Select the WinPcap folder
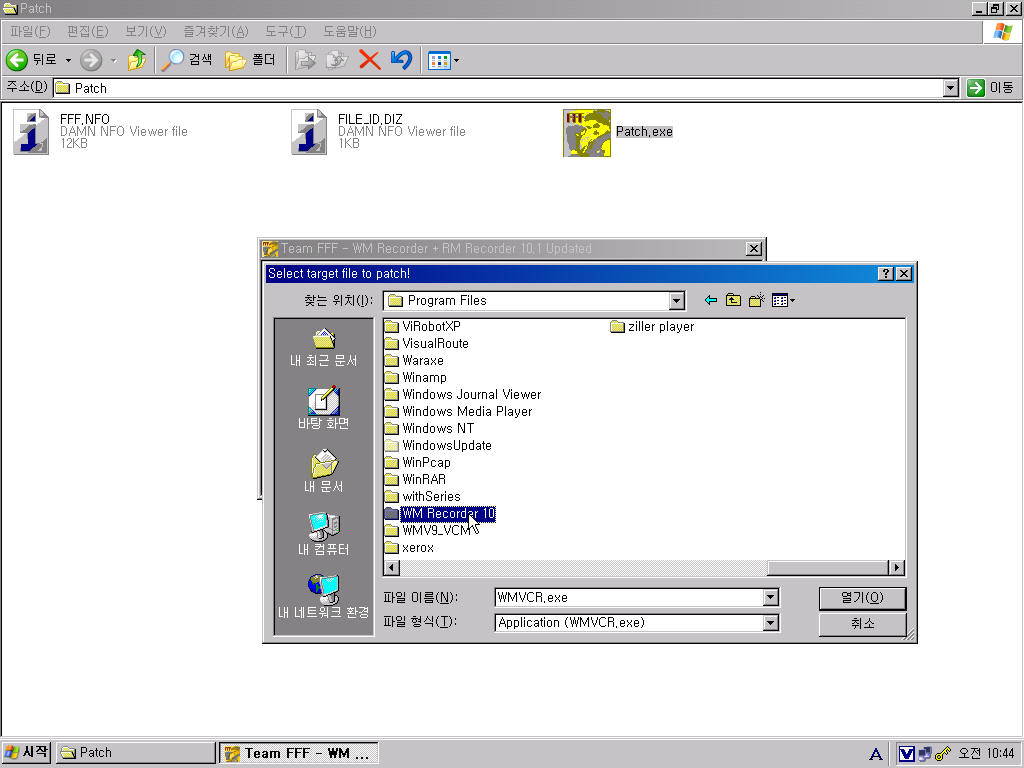This screenshot has height=768, width=1024. tap(418, 462)
